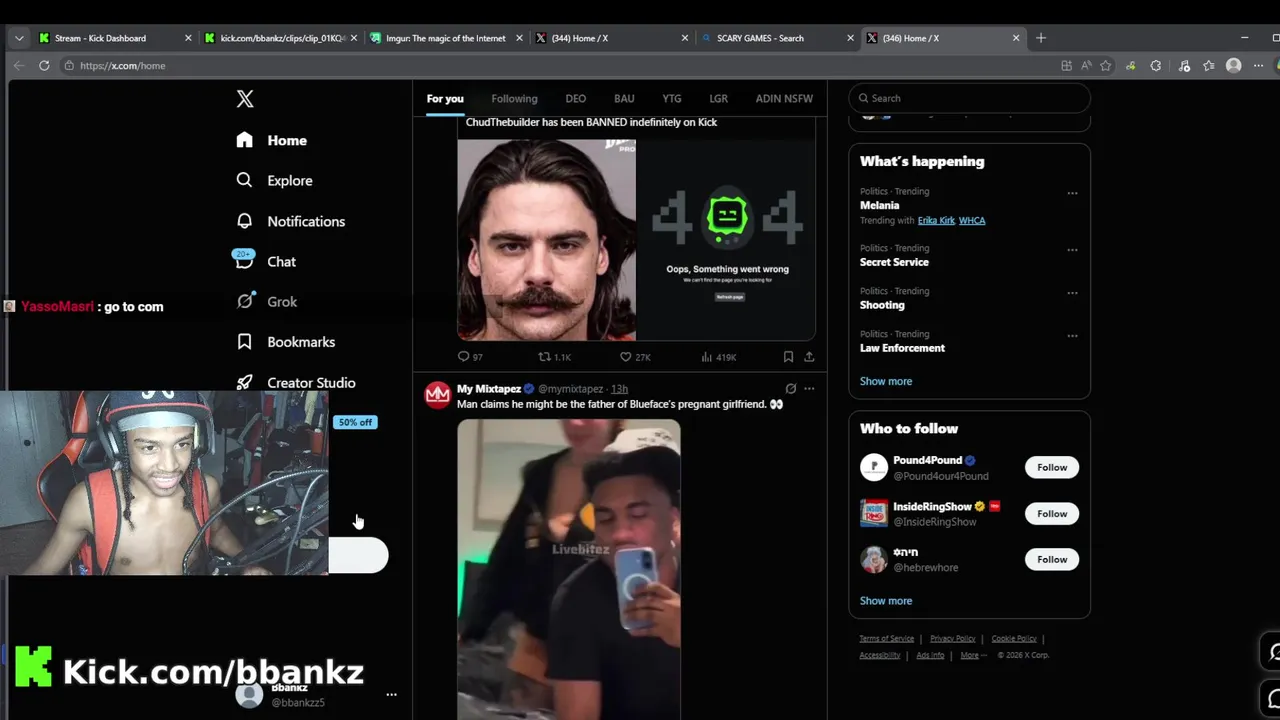This screenshot has width=1280, height=720.
Task: Follow Pound4Pound
Action: click(x=1052, y=467)
